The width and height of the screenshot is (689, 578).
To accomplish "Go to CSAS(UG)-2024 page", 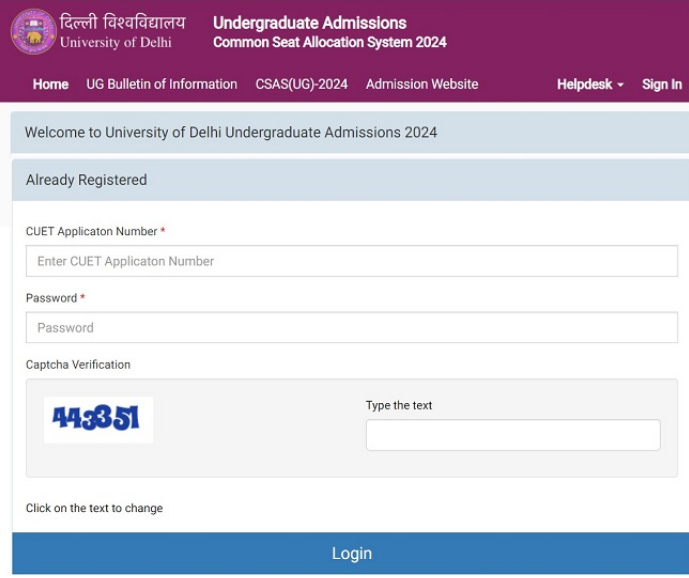I will (301, 84).
